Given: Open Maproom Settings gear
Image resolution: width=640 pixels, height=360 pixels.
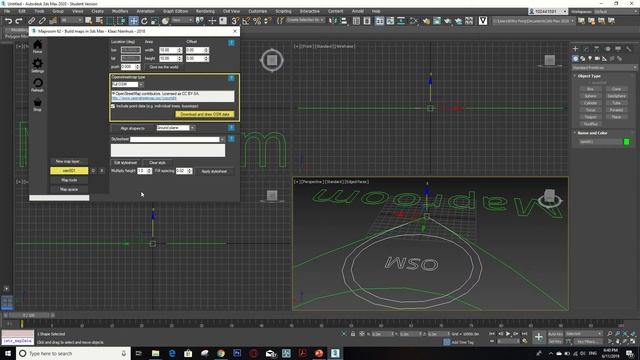Looking at the screenshot, I should (38, 65).
